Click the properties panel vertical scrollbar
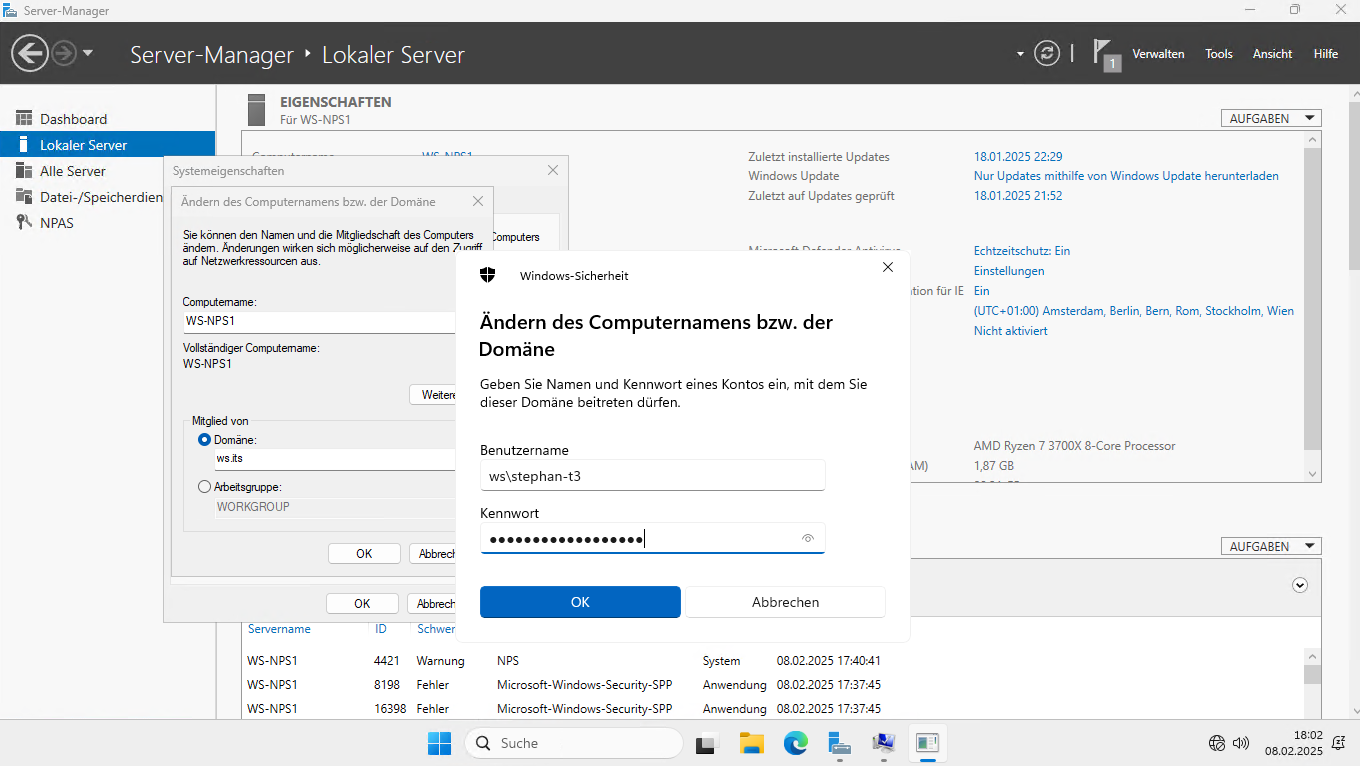Screen dimensions: 1360x766 (1312, 297)
